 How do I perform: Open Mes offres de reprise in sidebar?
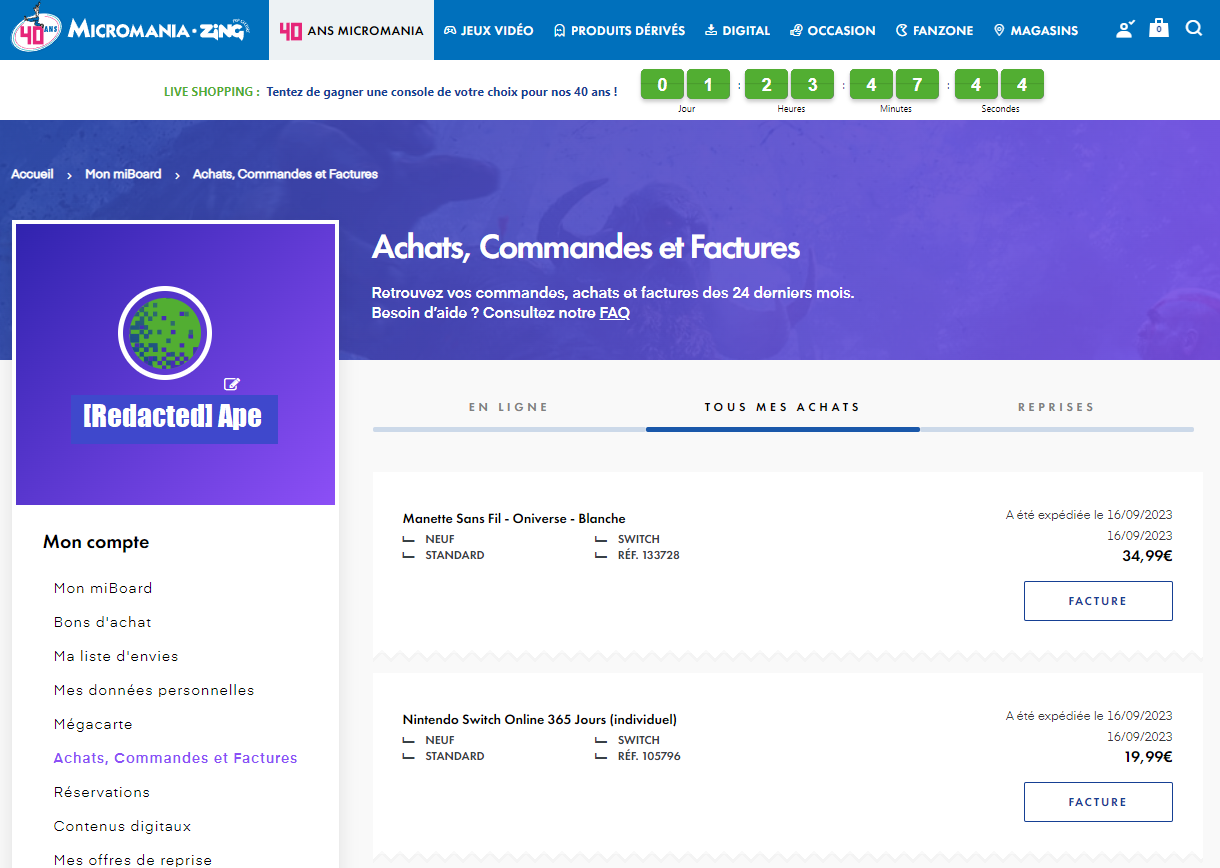(133, 860)
